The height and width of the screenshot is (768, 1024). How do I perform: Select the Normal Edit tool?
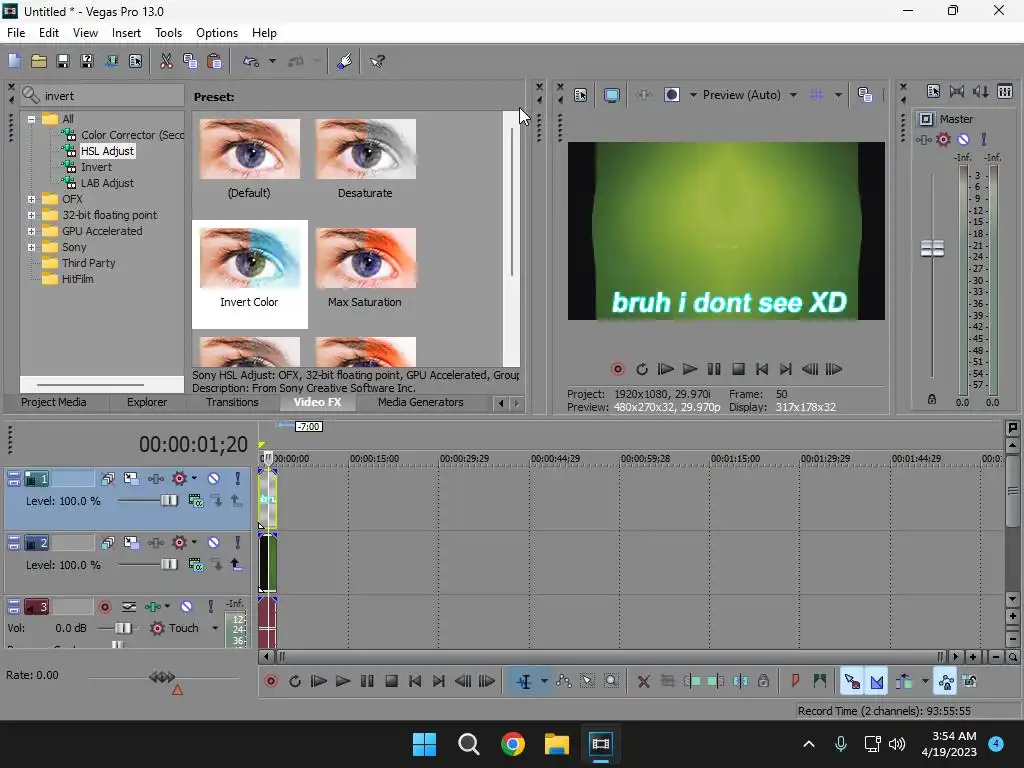pos(524,681)
